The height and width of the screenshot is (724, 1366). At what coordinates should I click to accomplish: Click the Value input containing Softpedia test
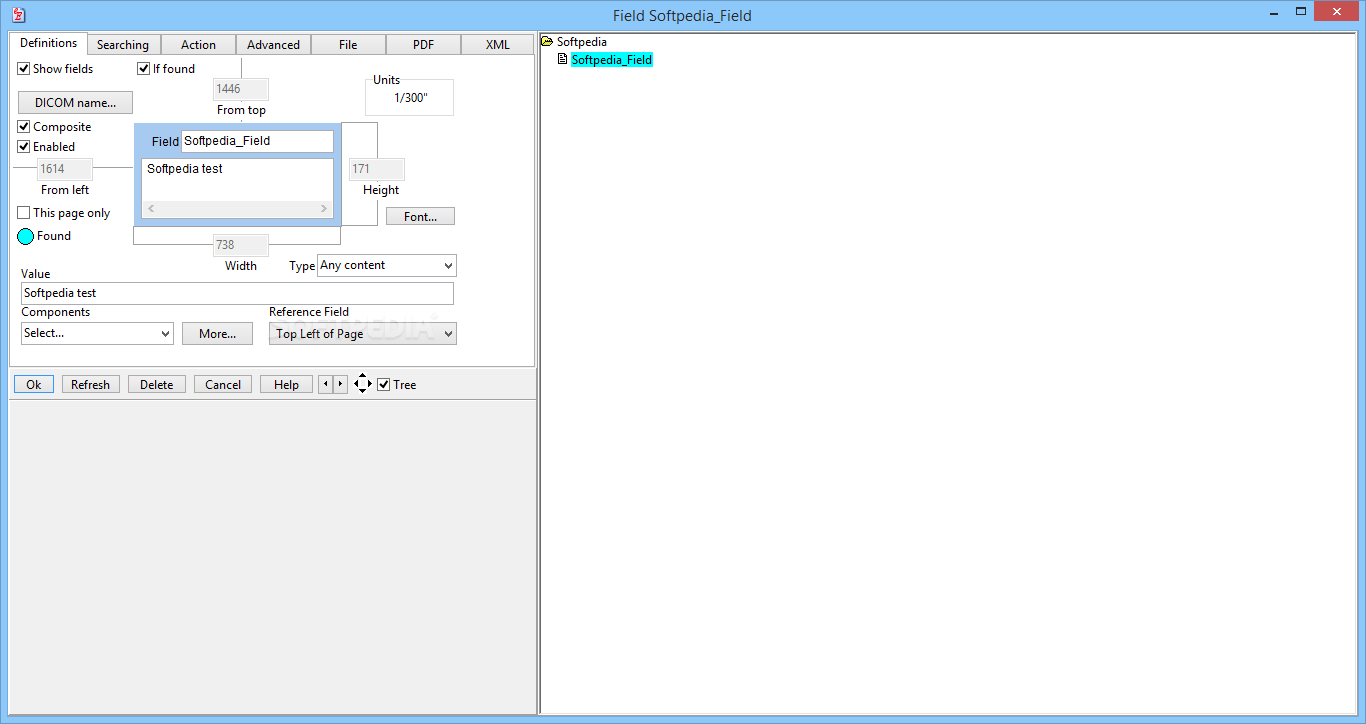[237, 293]
